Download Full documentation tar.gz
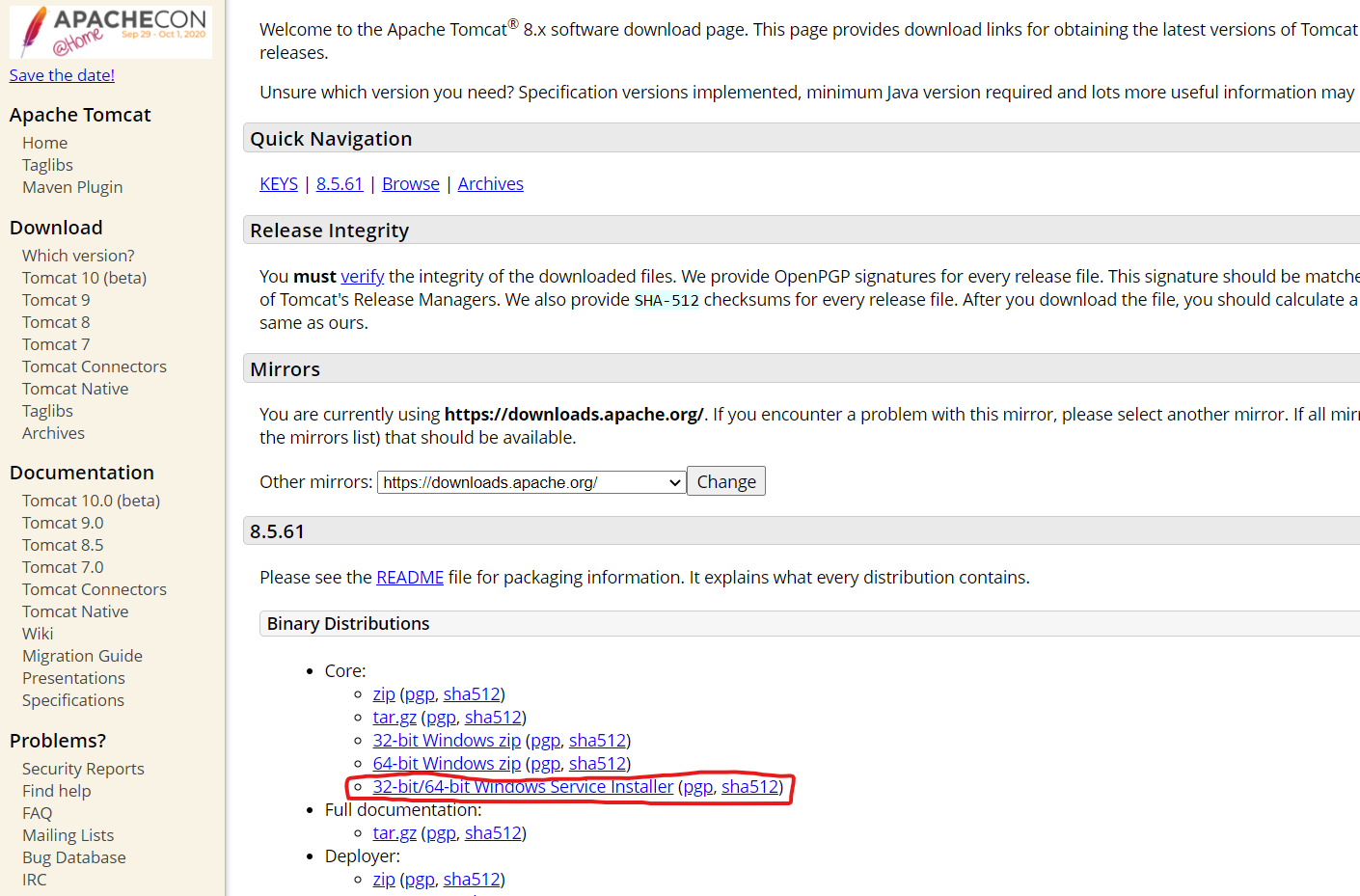 pos(394,833)
